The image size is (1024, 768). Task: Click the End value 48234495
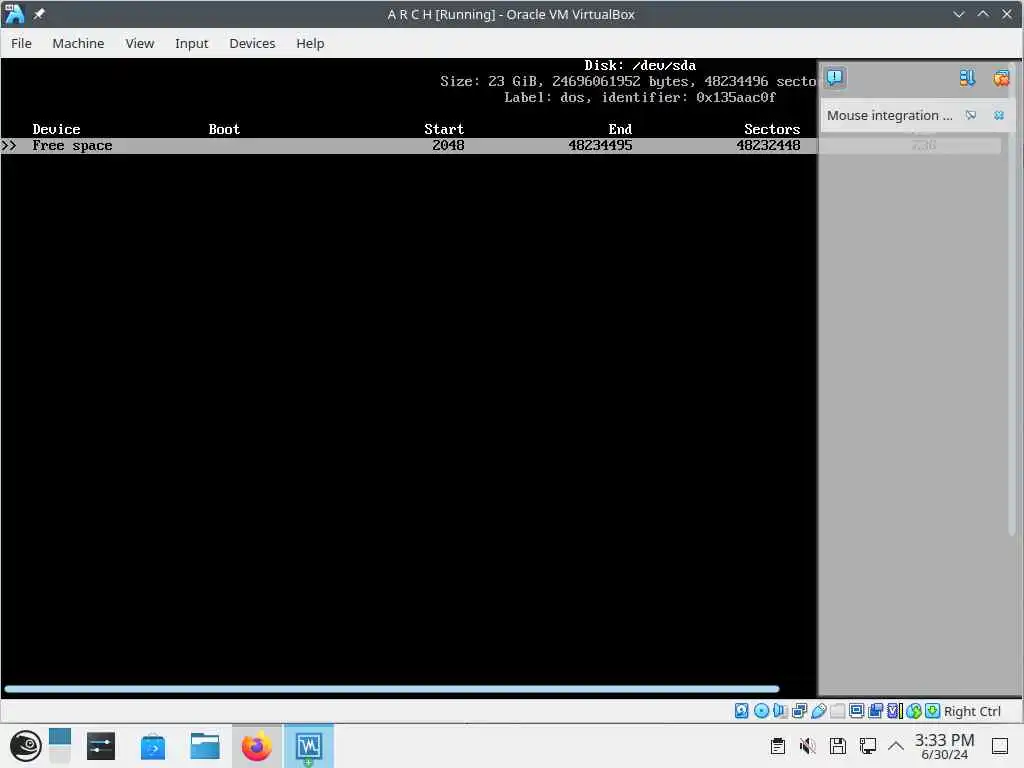tap(600, 146)
